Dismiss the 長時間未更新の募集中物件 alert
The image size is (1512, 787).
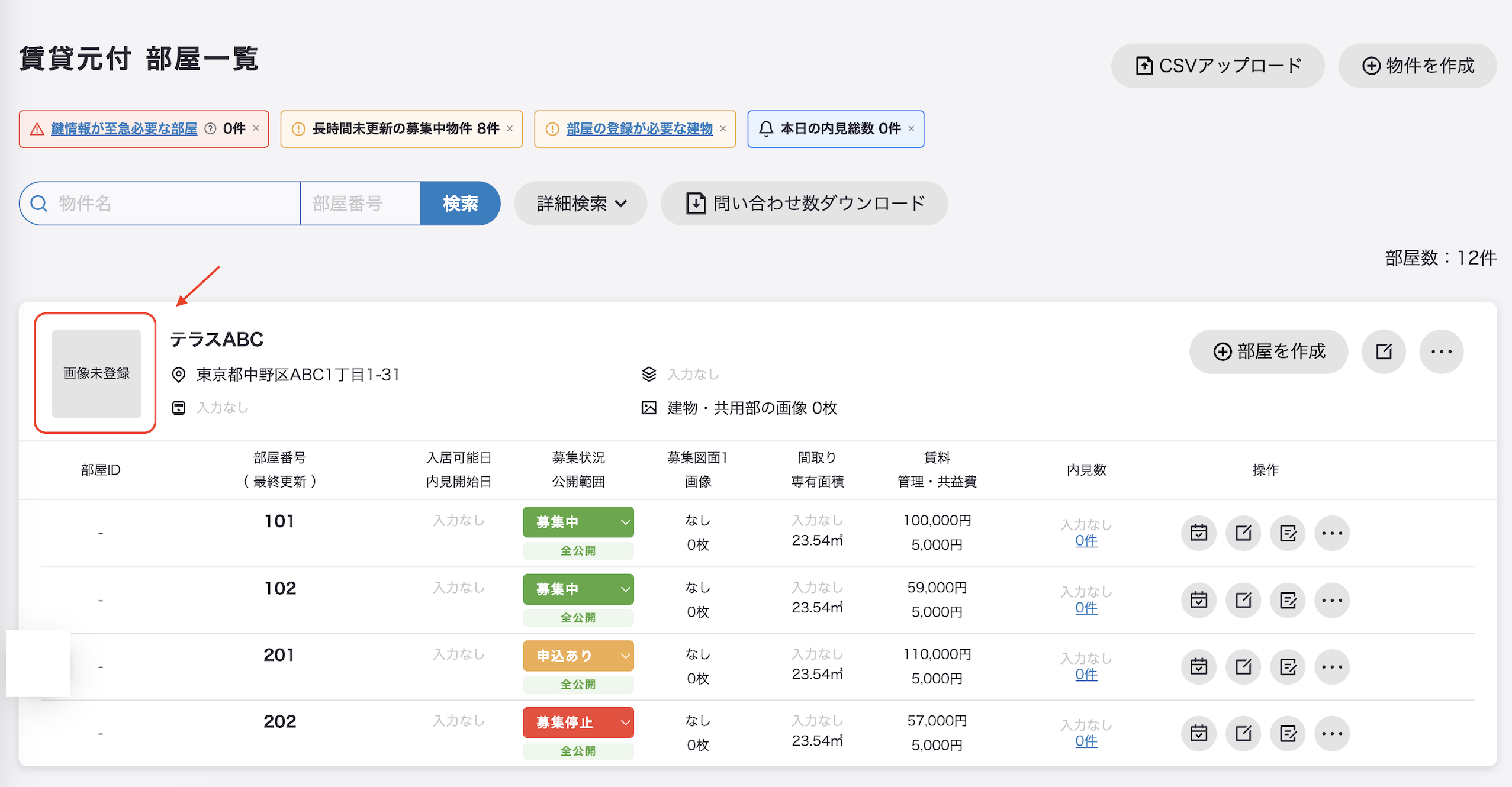[510, 128]
